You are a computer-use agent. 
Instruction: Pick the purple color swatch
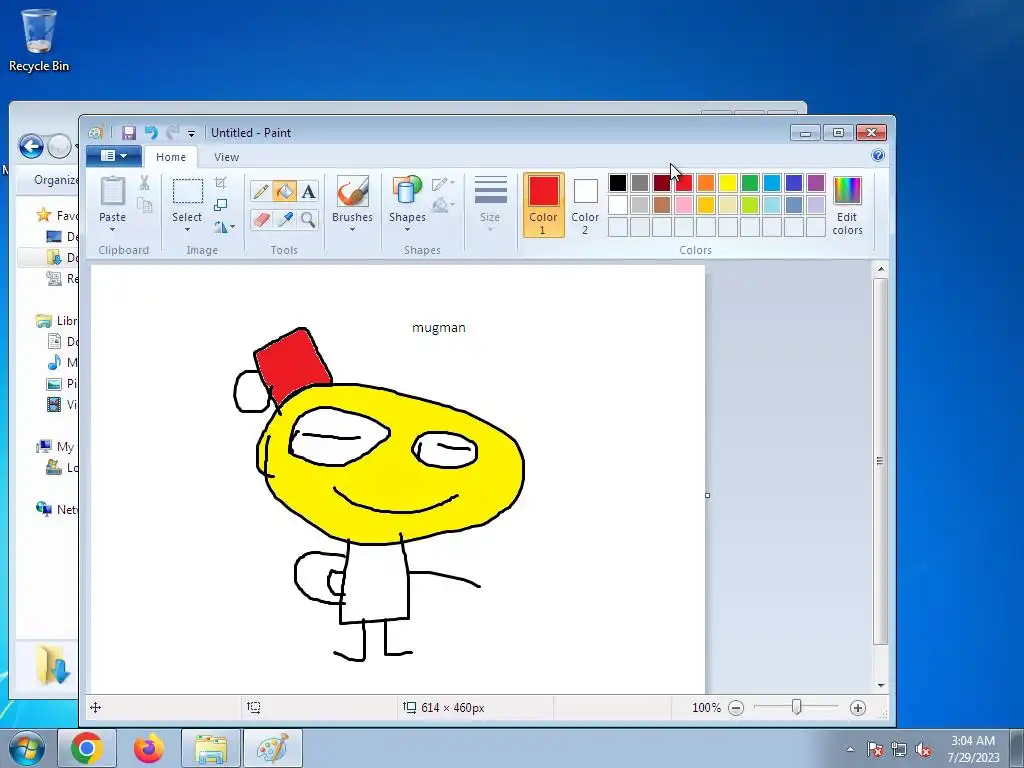[816, 183]
